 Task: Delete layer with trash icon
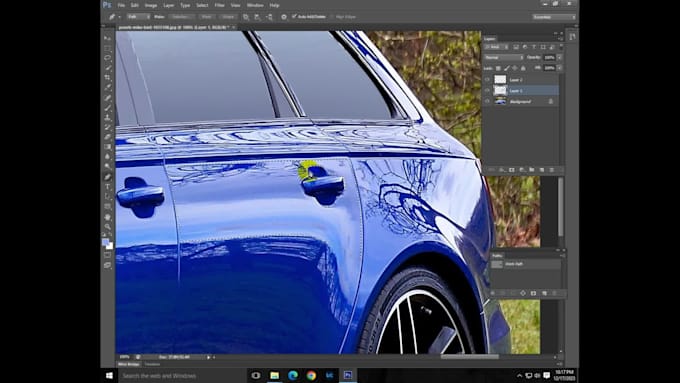[x=552, y=170]
